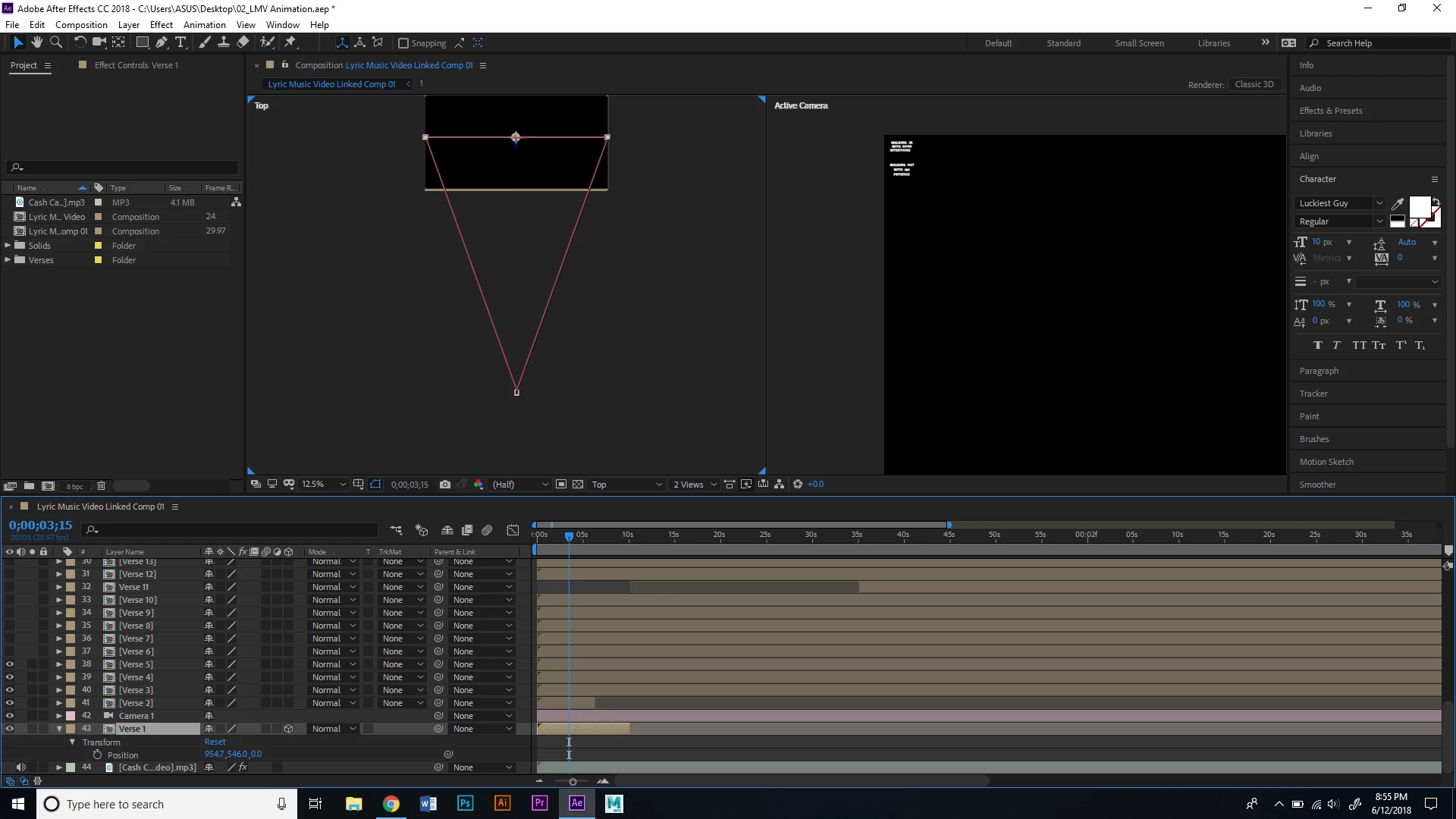Click the take snapshot camera icon

pyautogui.click(x=445, y=485)
